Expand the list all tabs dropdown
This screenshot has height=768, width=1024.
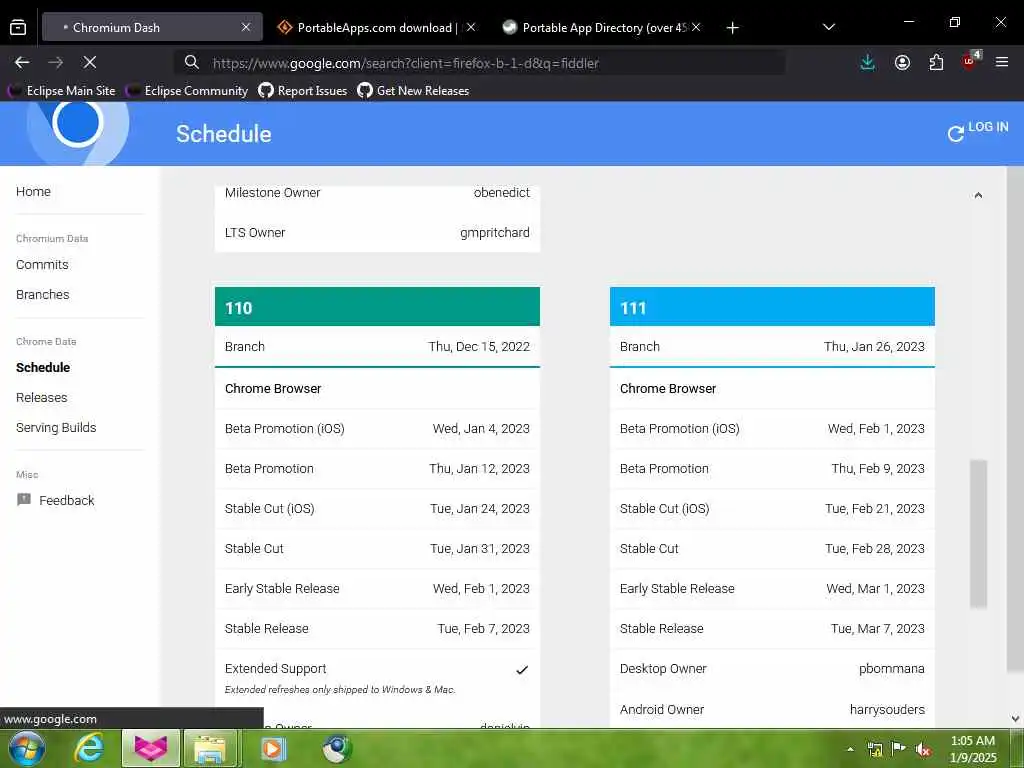click(x=829, y=27)
